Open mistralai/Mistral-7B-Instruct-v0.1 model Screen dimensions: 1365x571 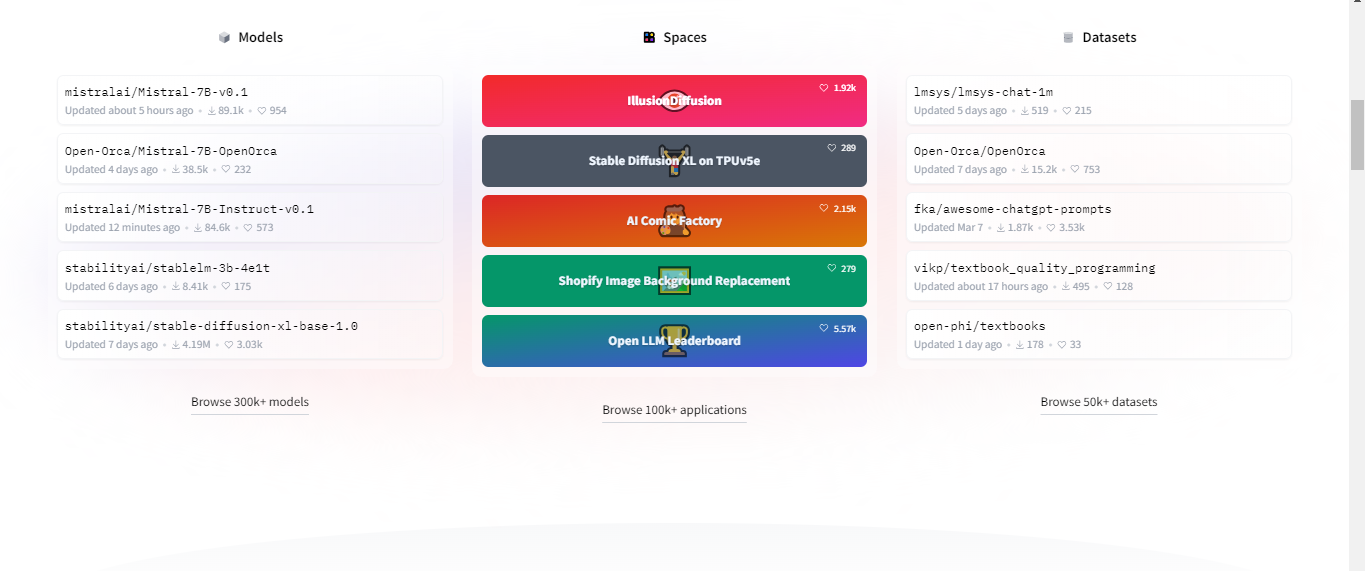tap(250, 217)
